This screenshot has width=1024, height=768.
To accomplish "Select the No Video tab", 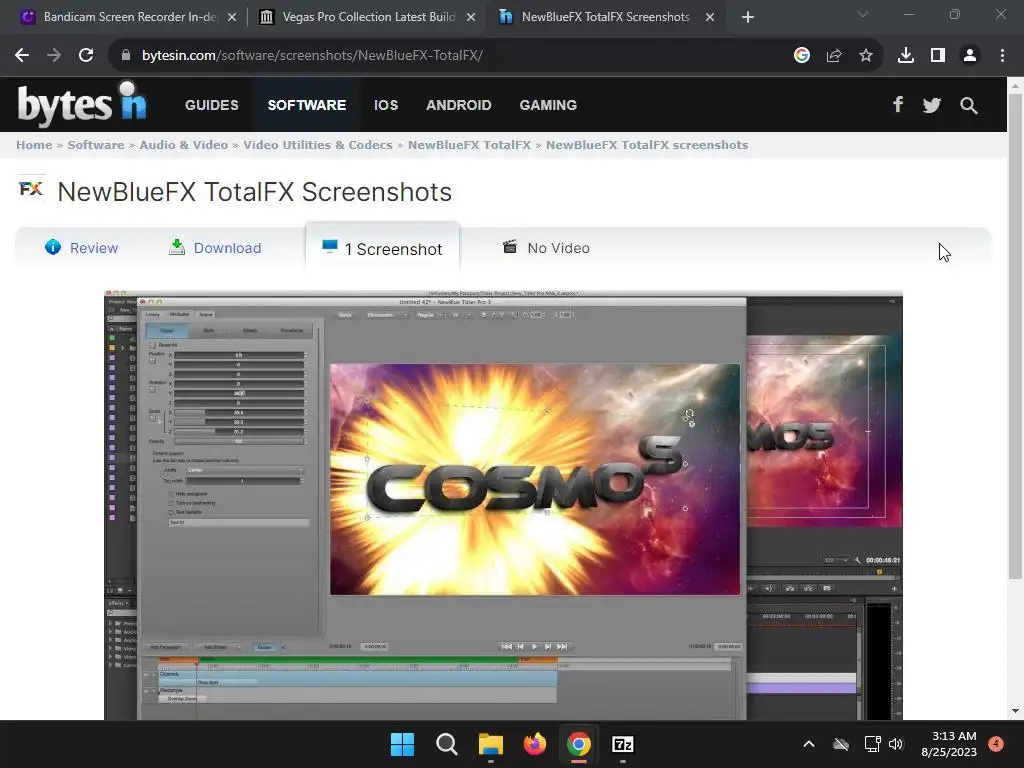I will pos(546,248).
